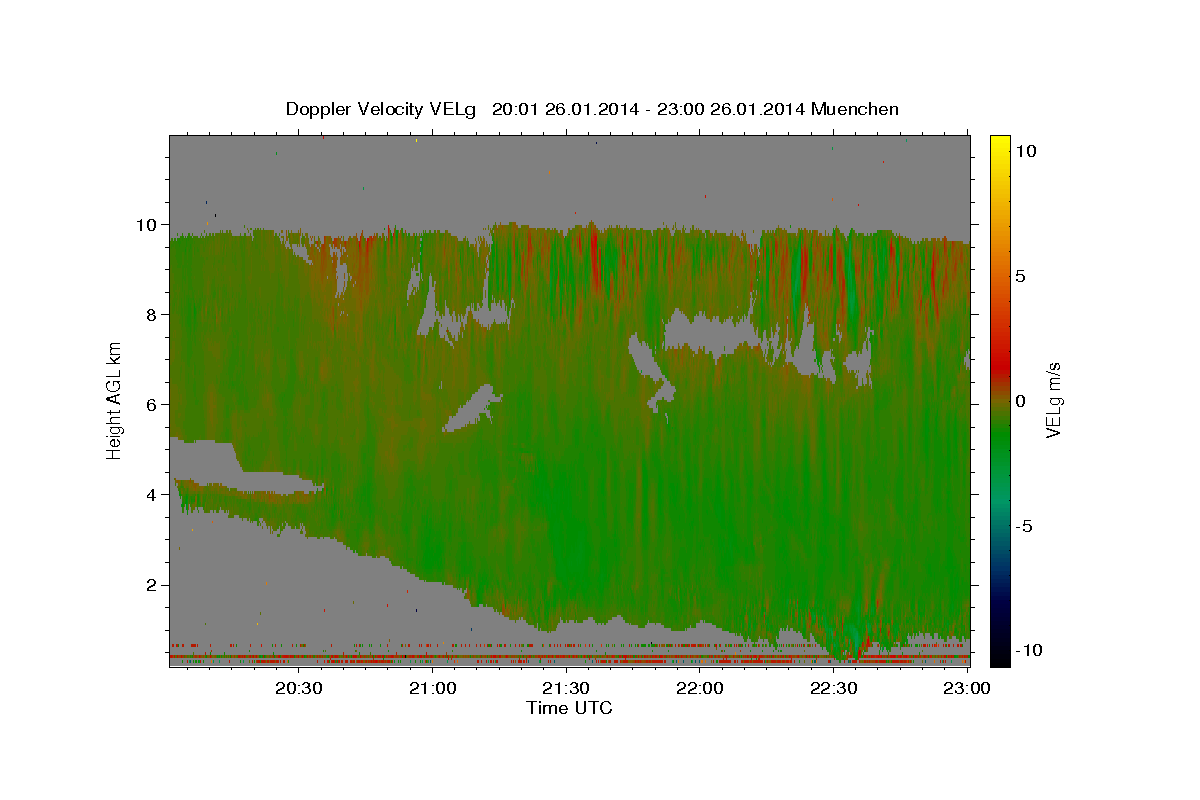Click the "Muenchen" location text in title
1200x800 pixels.
855,109
